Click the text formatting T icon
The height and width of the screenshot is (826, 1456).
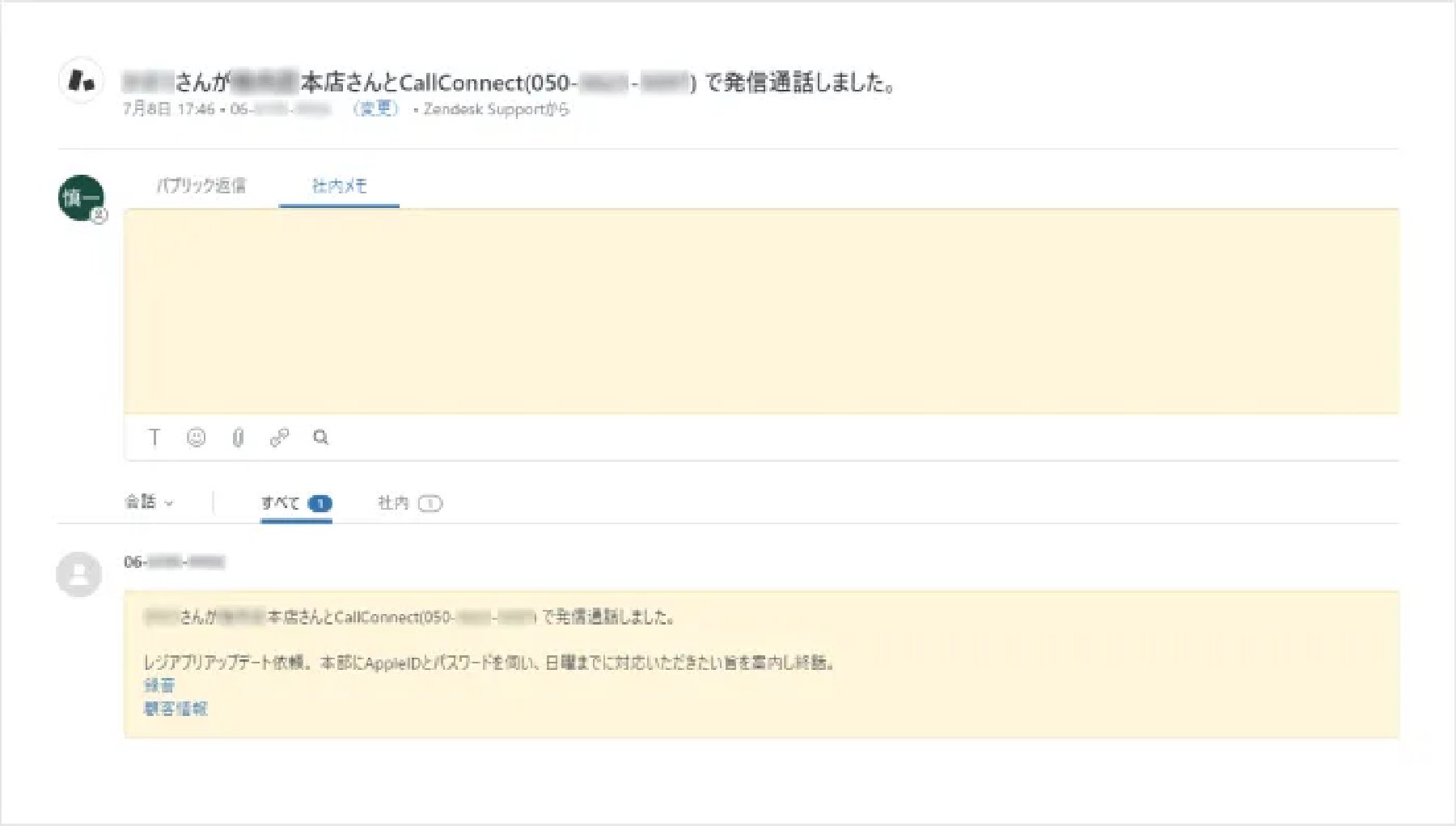(154, 438)
